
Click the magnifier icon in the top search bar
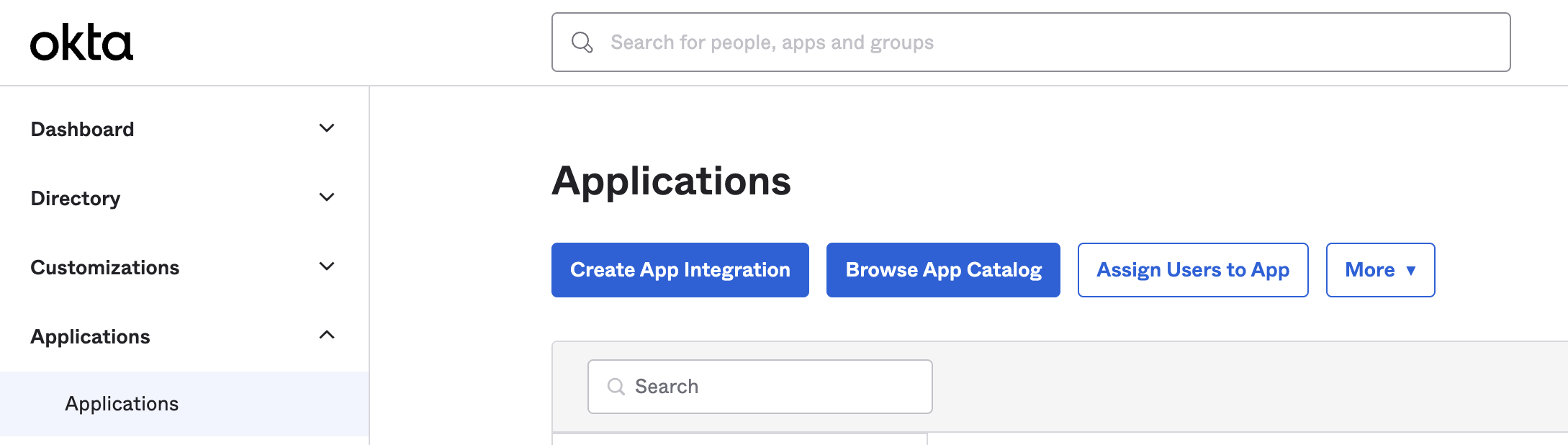pyautogui.click(x=581, y=43)
